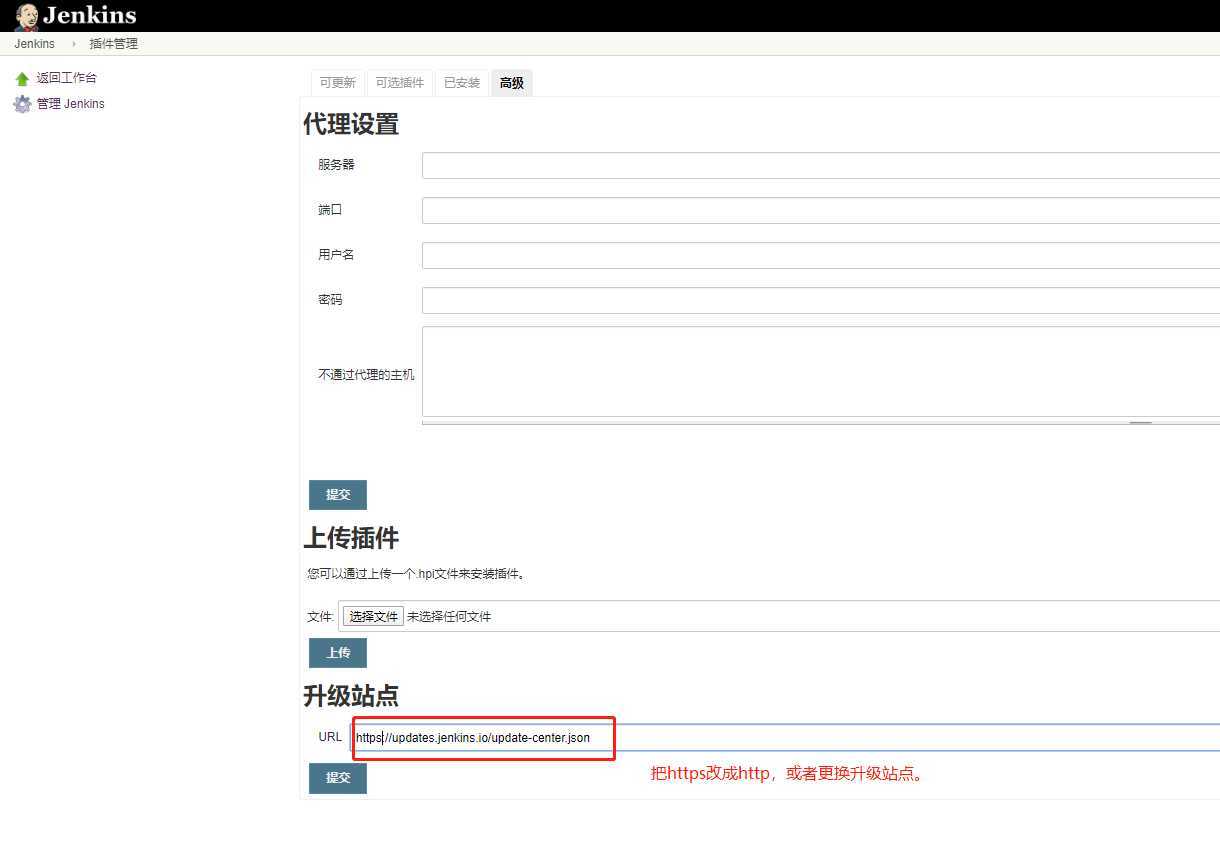Screen dimensions: 1220x867
Task: Click the 选择文件 file chooser button
Action: [373, 617]
